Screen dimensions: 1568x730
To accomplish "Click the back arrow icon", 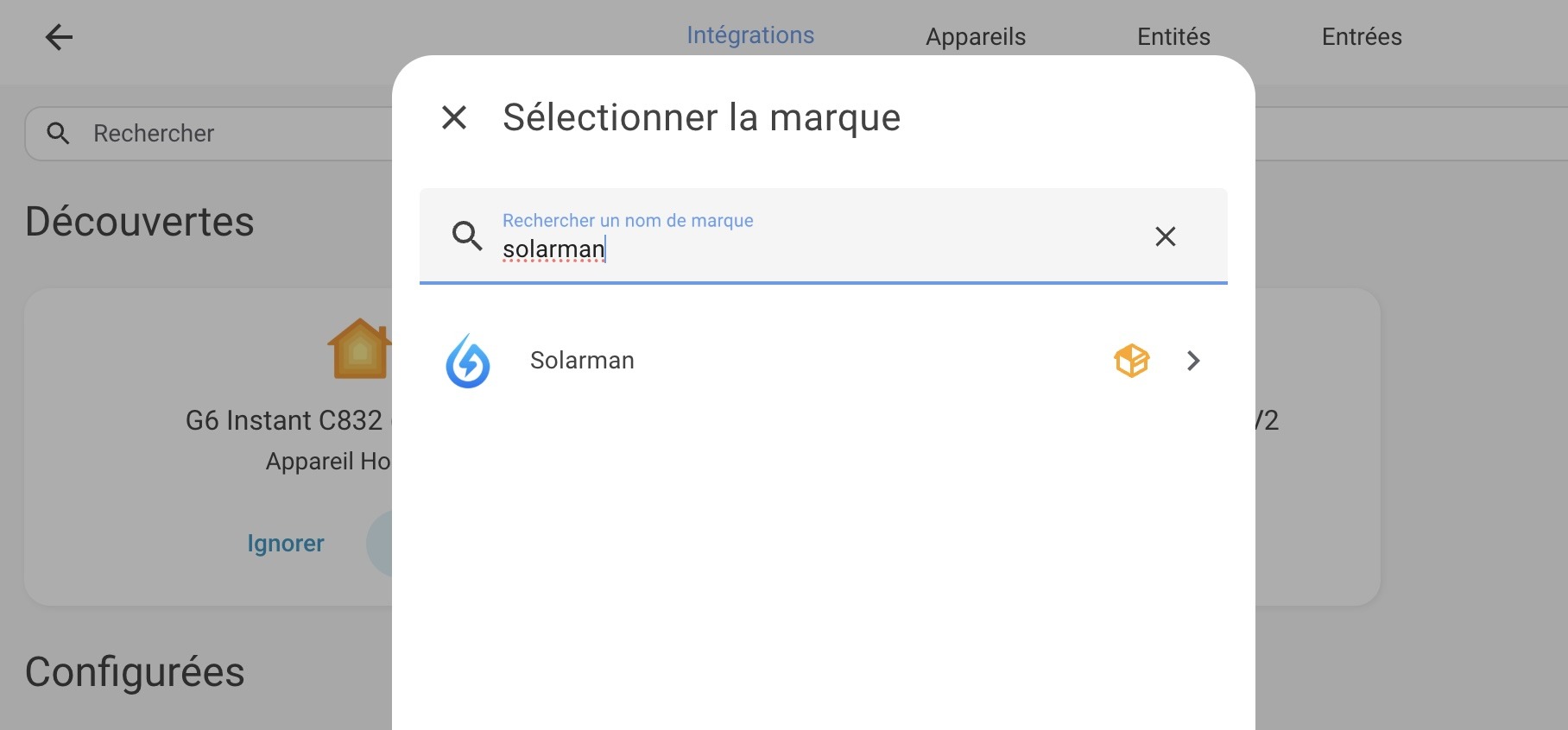I will (x=59, y=37).
